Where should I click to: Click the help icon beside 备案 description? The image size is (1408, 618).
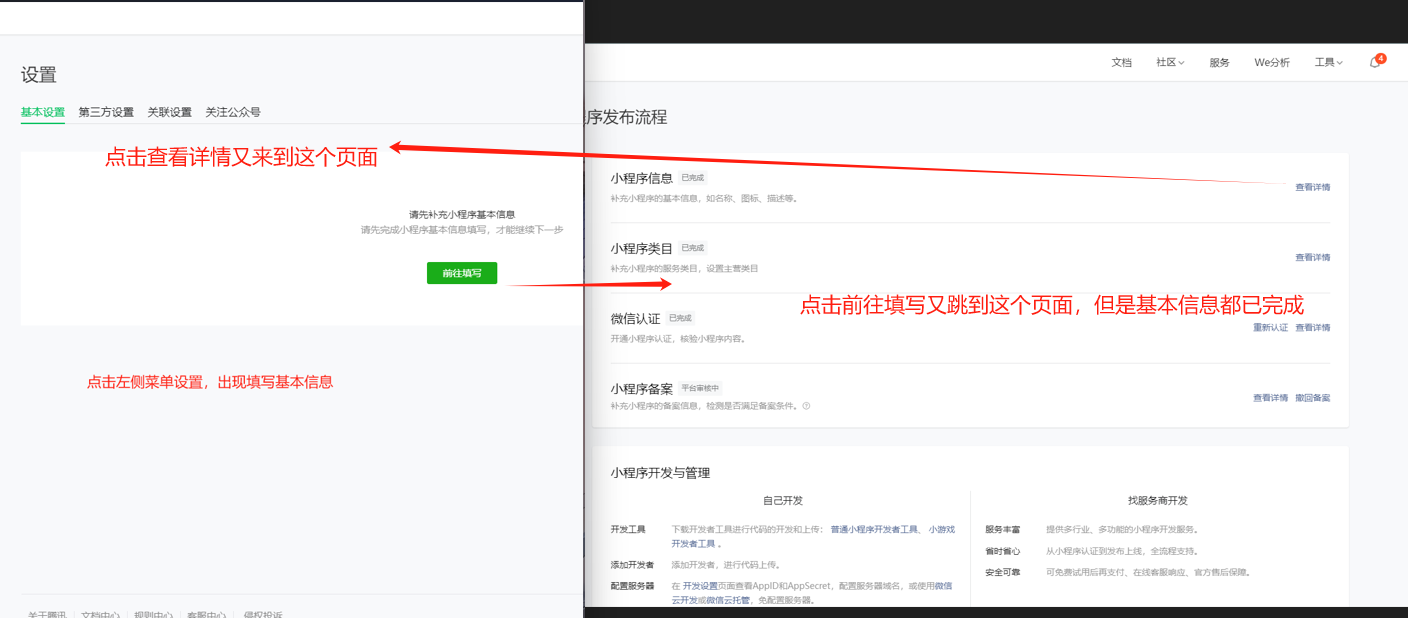806,406
